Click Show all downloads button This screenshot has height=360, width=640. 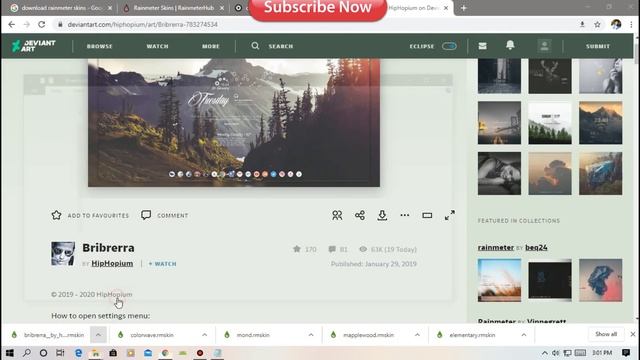pos(606,334)
